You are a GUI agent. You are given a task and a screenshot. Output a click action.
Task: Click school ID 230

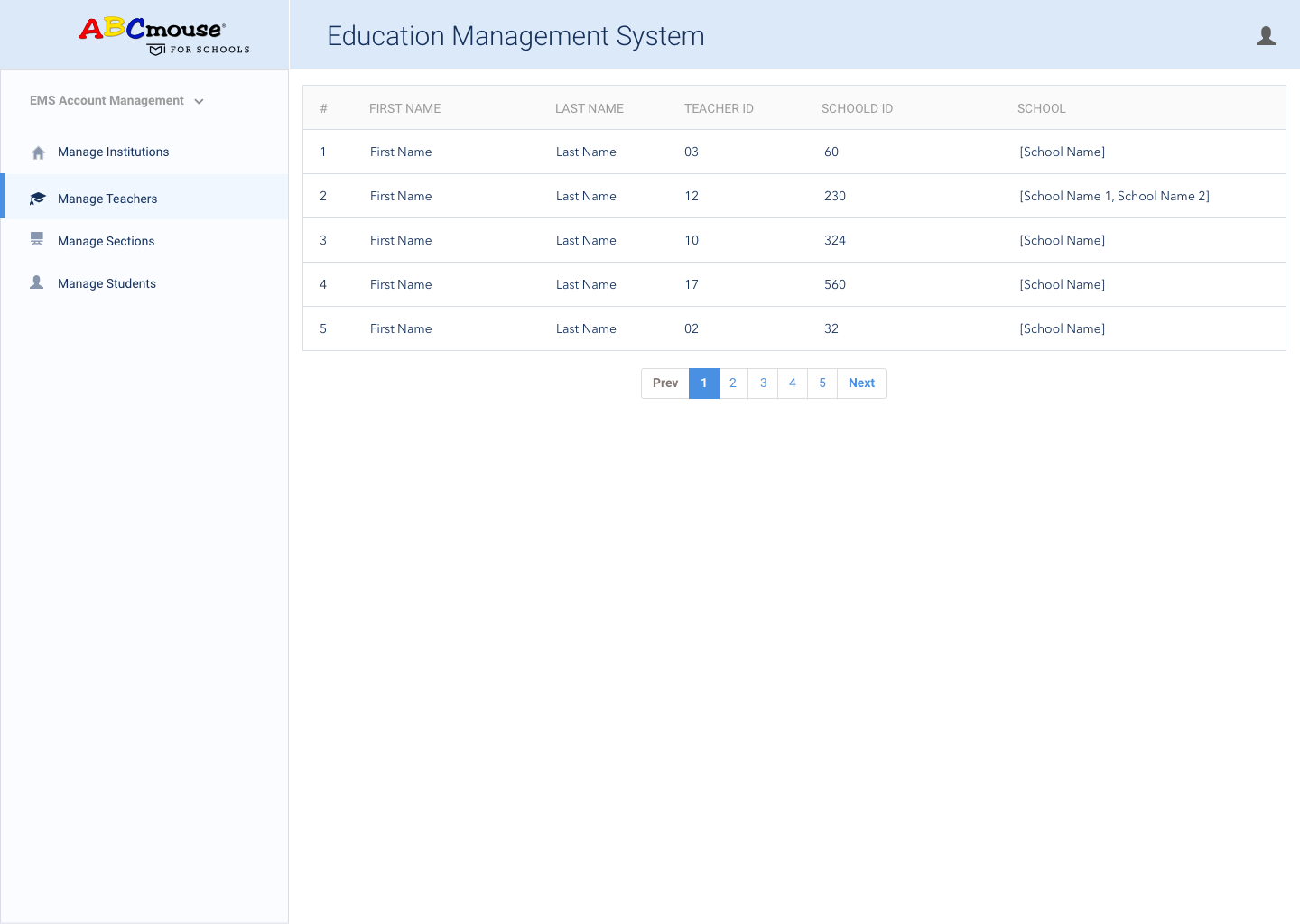pos(835,196)
